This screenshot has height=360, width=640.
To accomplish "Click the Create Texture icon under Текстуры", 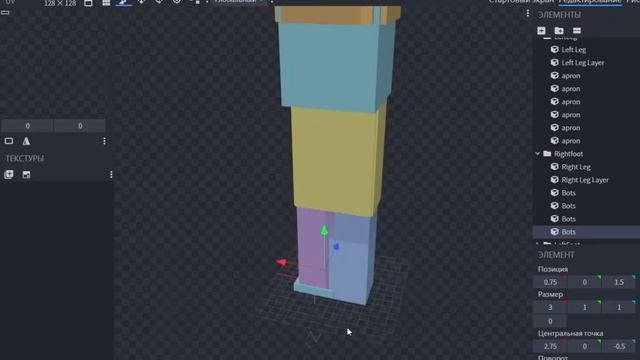I will pyautogui.click(x=26, y=175).
